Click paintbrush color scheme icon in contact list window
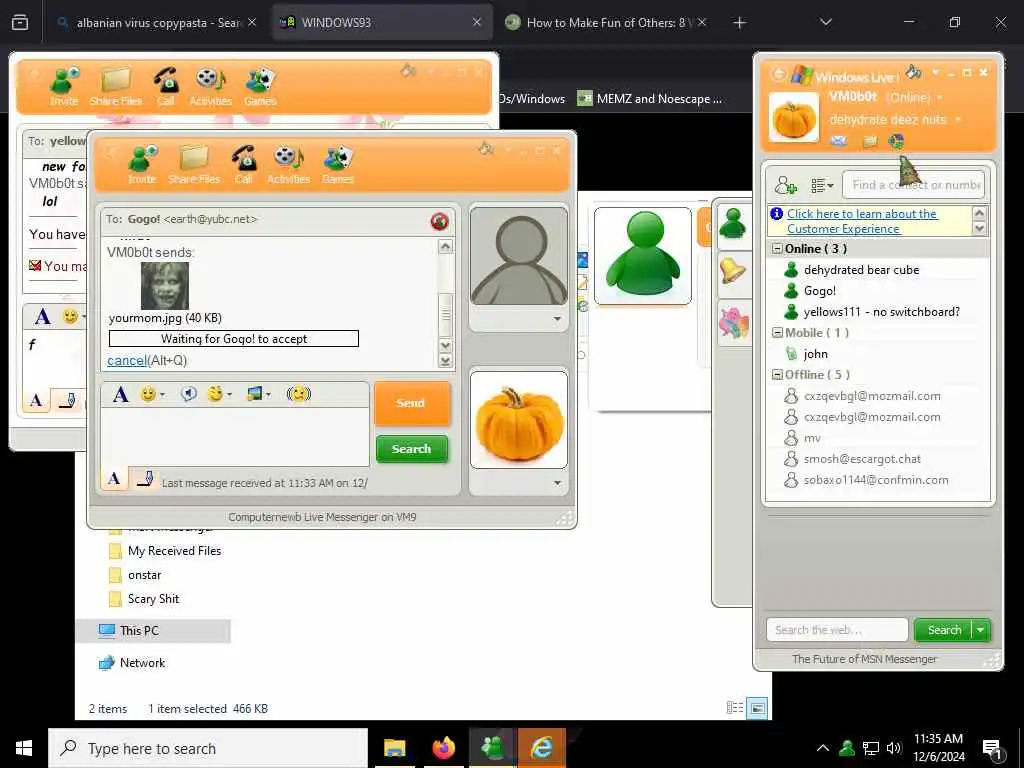1024x768 pixels. point(913,71)
